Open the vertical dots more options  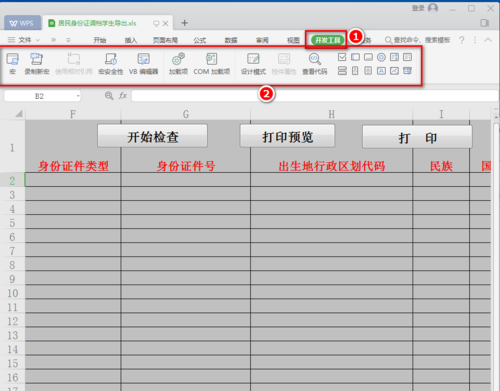pos(475,40)
